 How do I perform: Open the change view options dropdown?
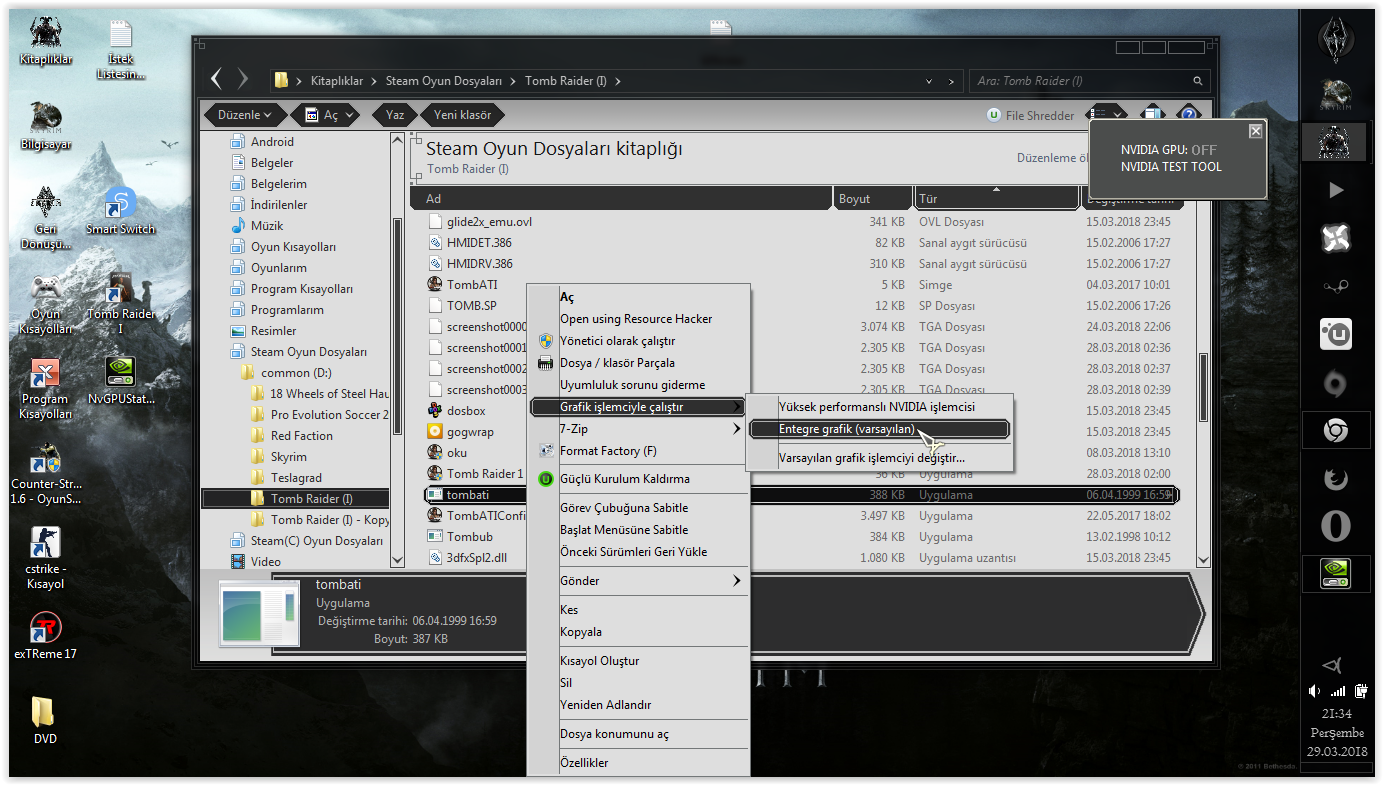[x=1119, y=115]
